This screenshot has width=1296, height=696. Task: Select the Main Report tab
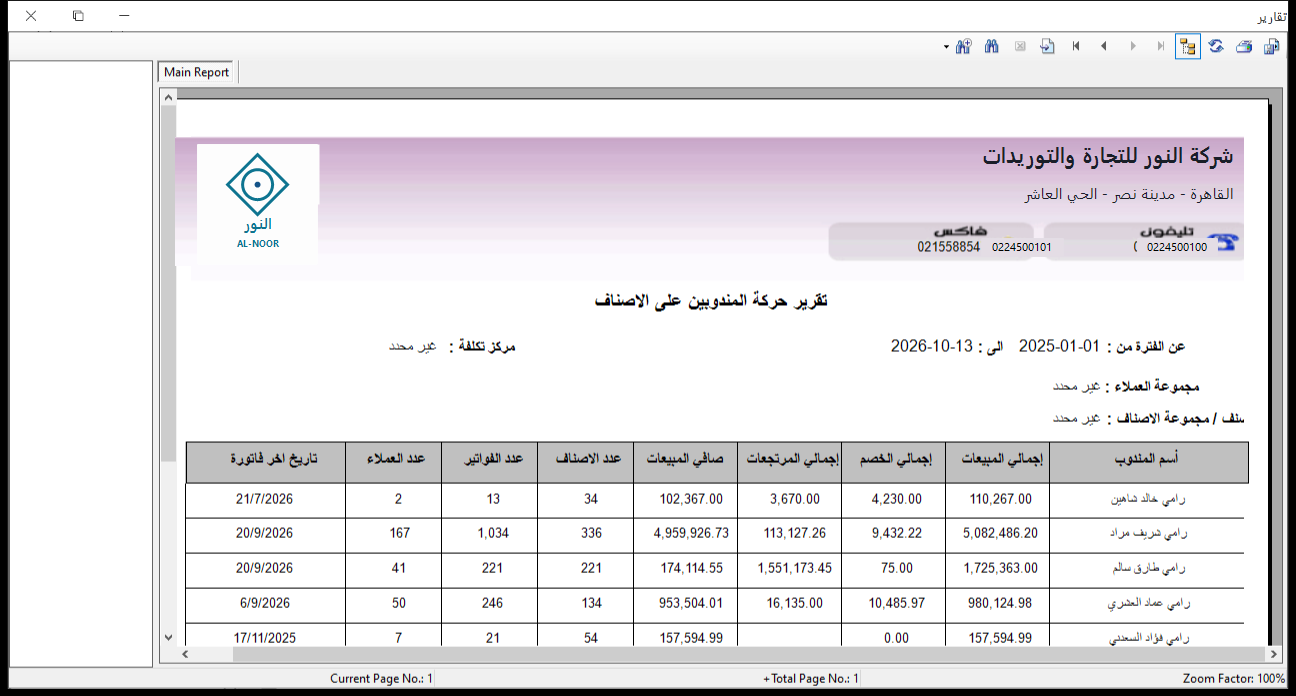click(197, 72)
